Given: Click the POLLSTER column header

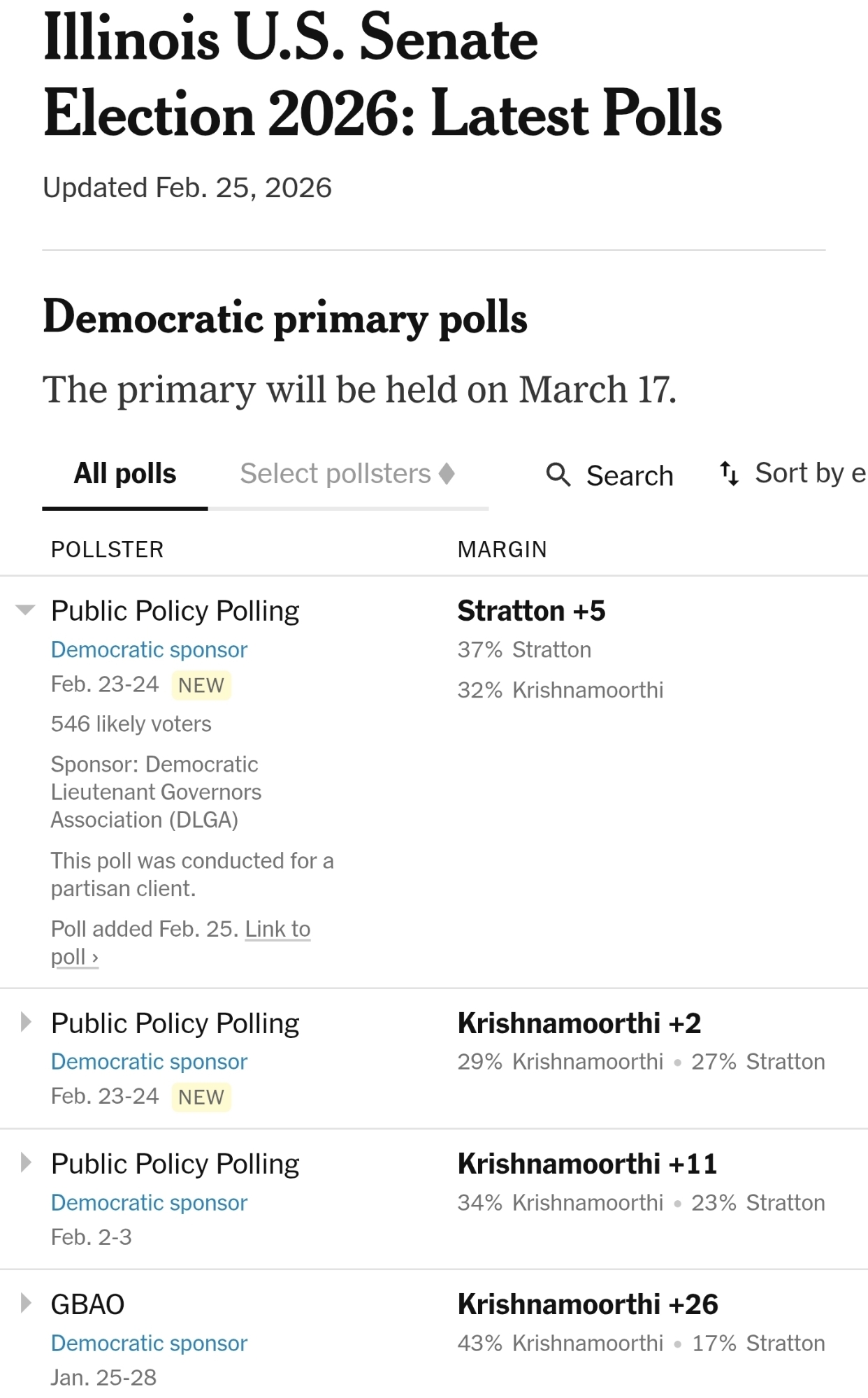Looking at the screenshot, I should 107,549.
